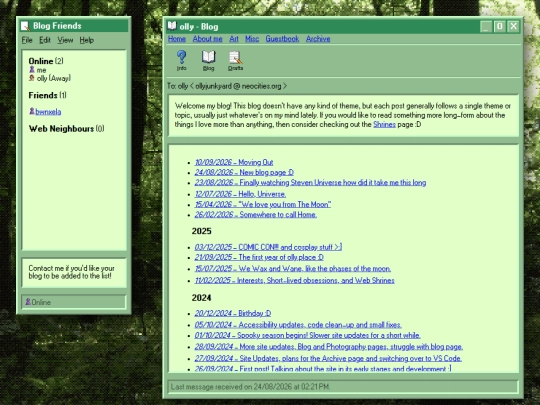540x405 pixels.
Task: Click the 'Contact me' note in Blog Friends
Action: pyautogui.click(x=72, y=272)
